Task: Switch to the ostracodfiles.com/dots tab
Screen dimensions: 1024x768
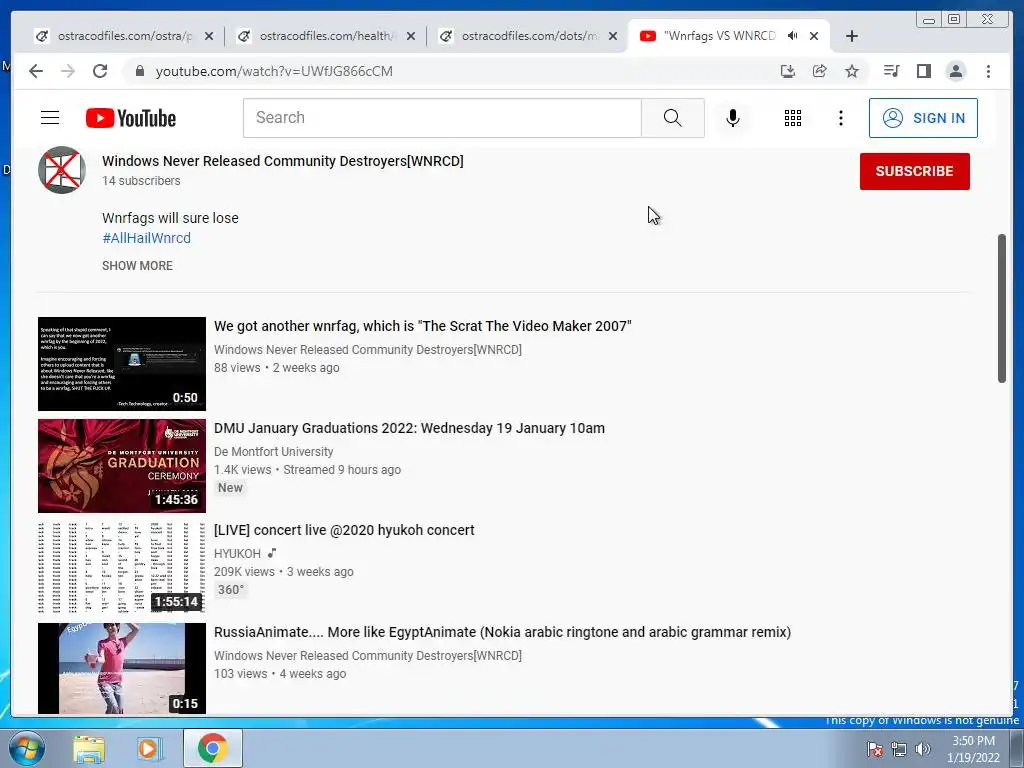Action: 528,36
